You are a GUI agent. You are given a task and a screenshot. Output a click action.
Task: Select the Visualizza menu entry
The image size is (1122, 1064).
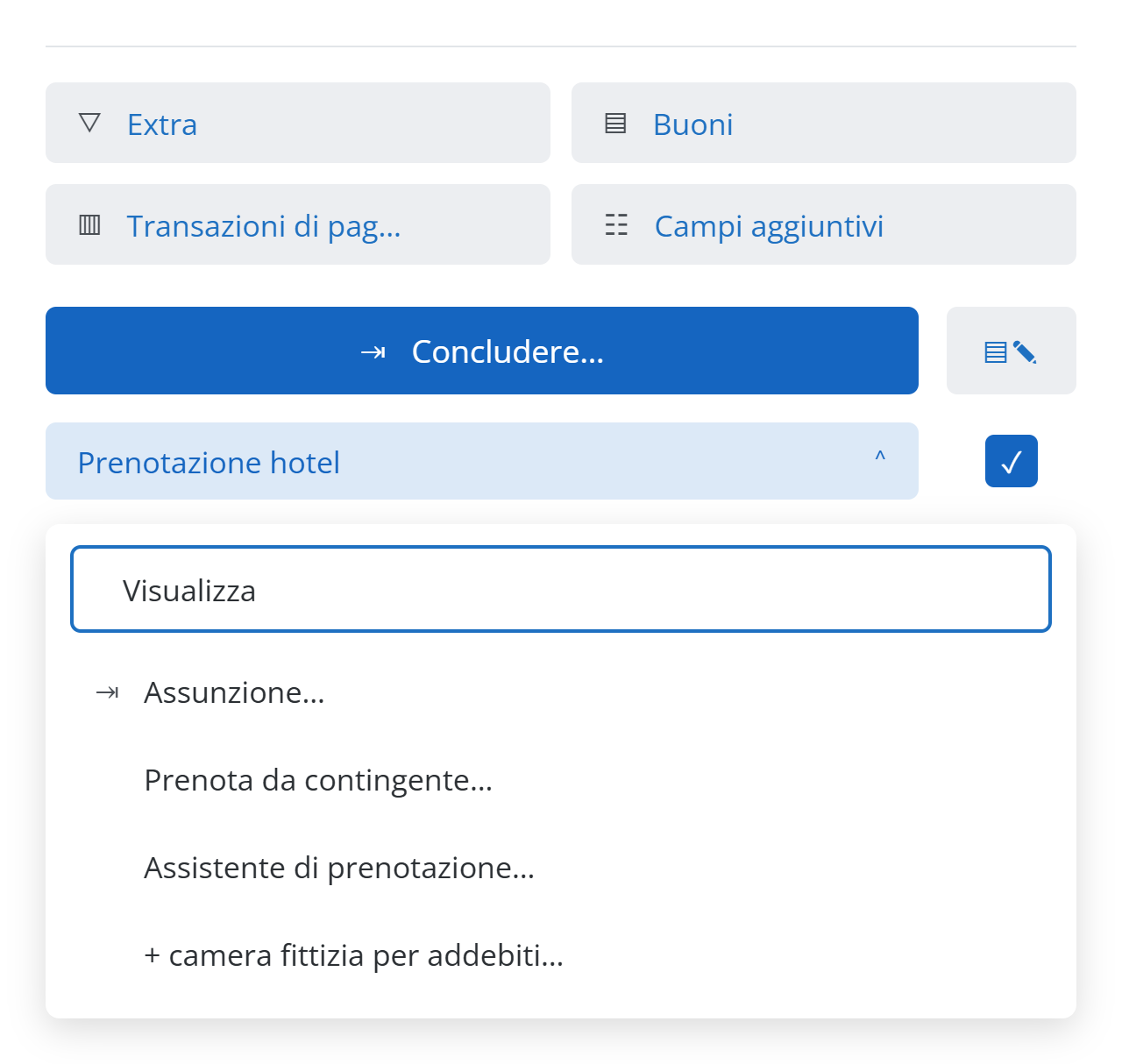click(561, 589)
